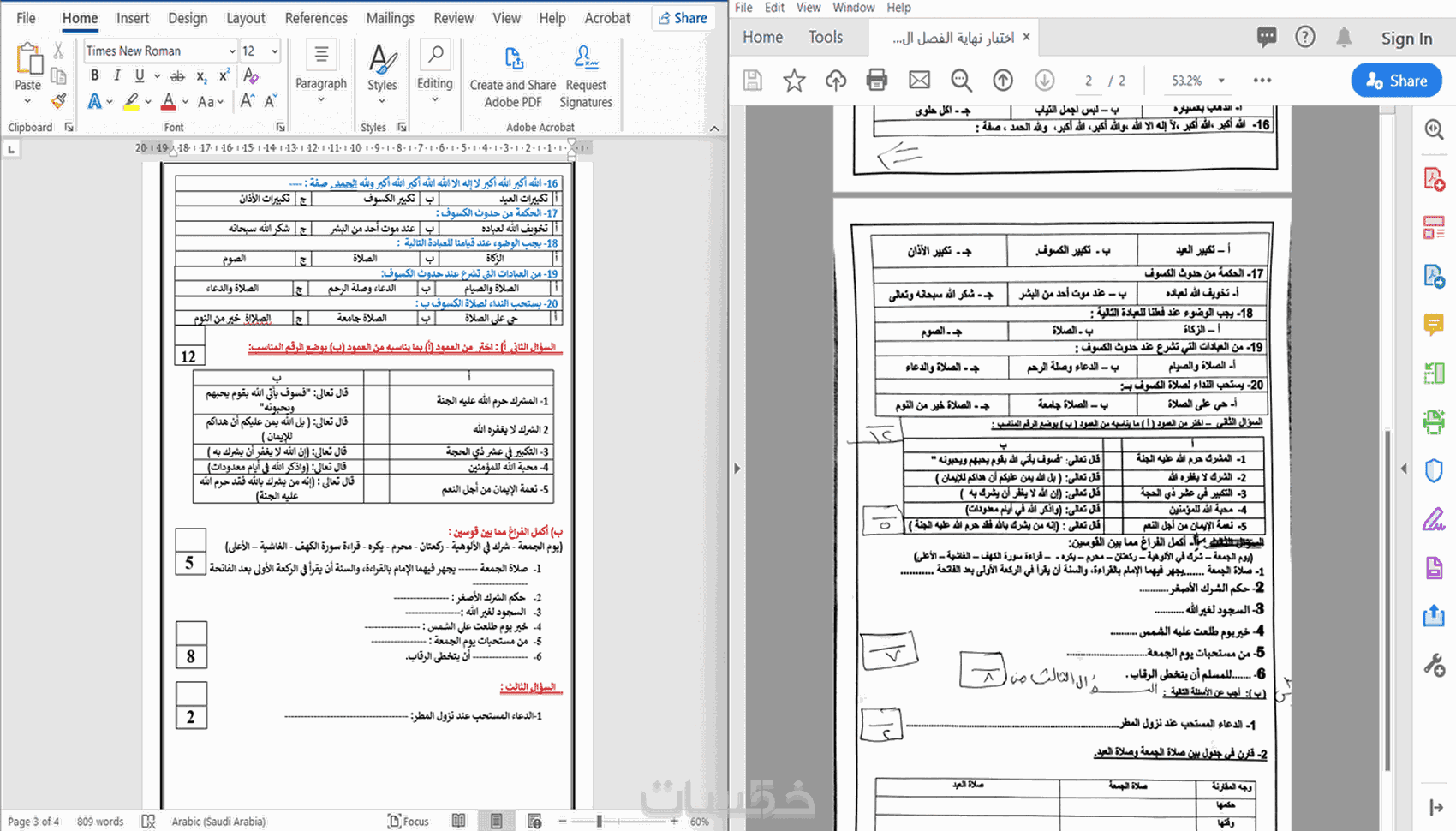Toggle Bold formatting in Word
The height and width of the screenshot is (831, 1456).
point(94,75)
